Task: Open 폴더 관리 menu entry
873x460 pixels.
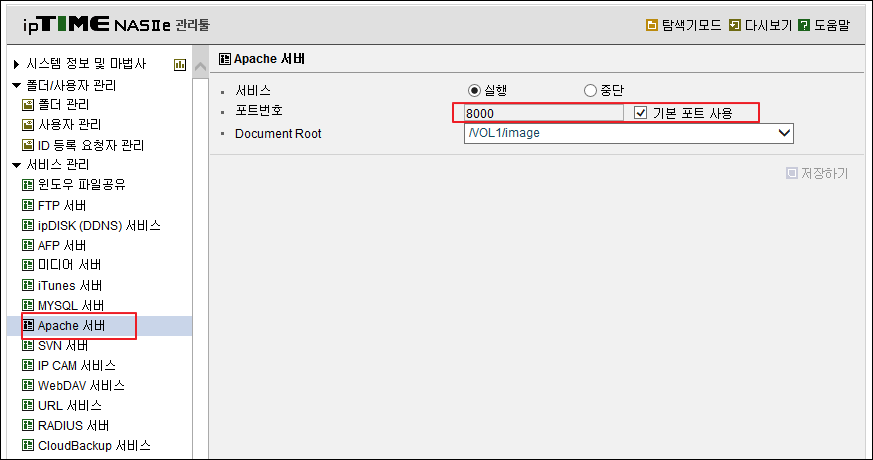Action: tap(63, 105)
